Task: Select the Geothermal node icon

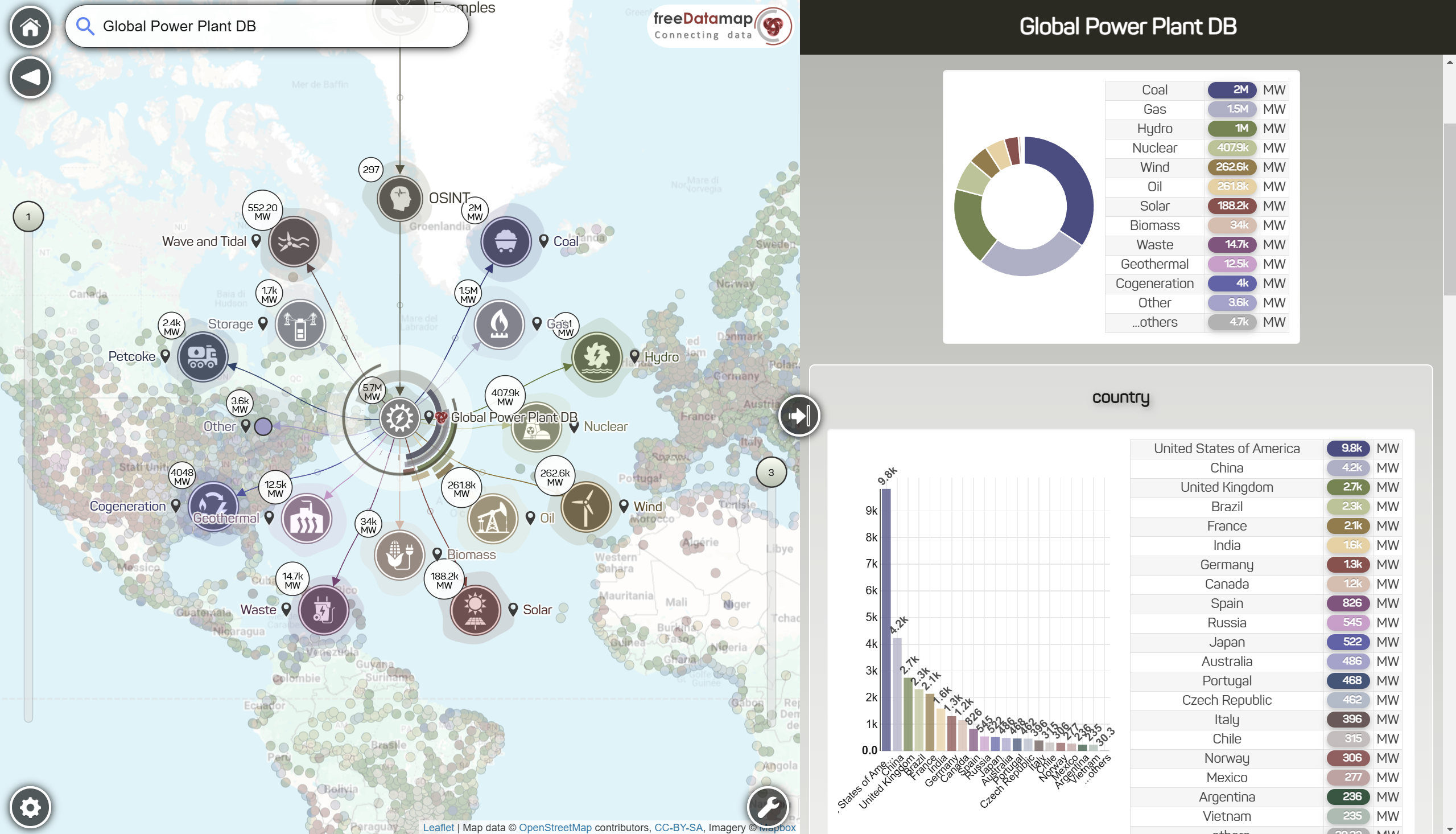Action: 307,519
